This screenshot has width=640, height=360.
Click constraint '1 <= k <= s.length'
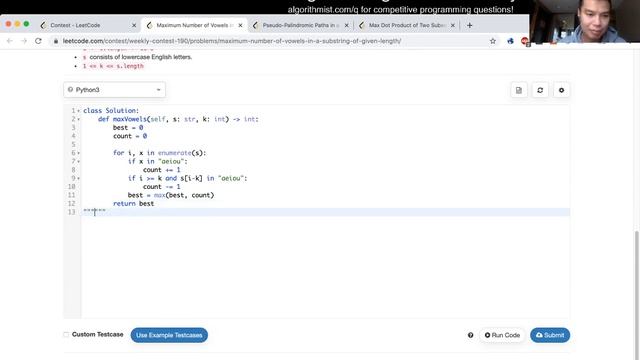coord(113,66)
